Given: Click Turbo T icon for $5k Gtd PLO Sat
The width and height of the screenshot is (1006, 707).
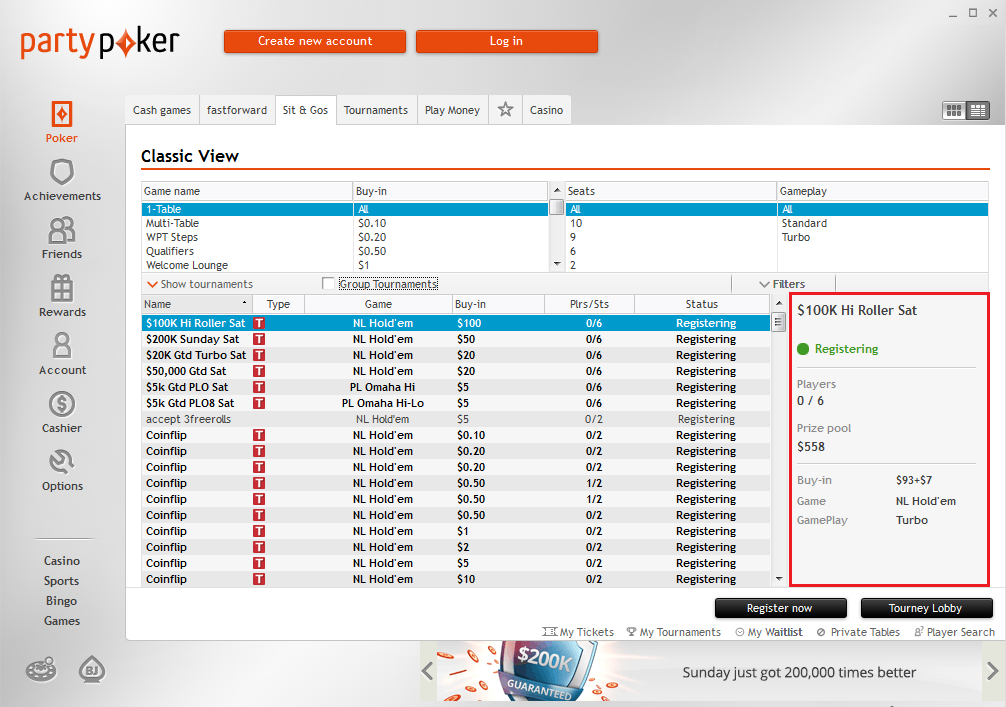Looking at the screenshot, I should tap(259, 388).
